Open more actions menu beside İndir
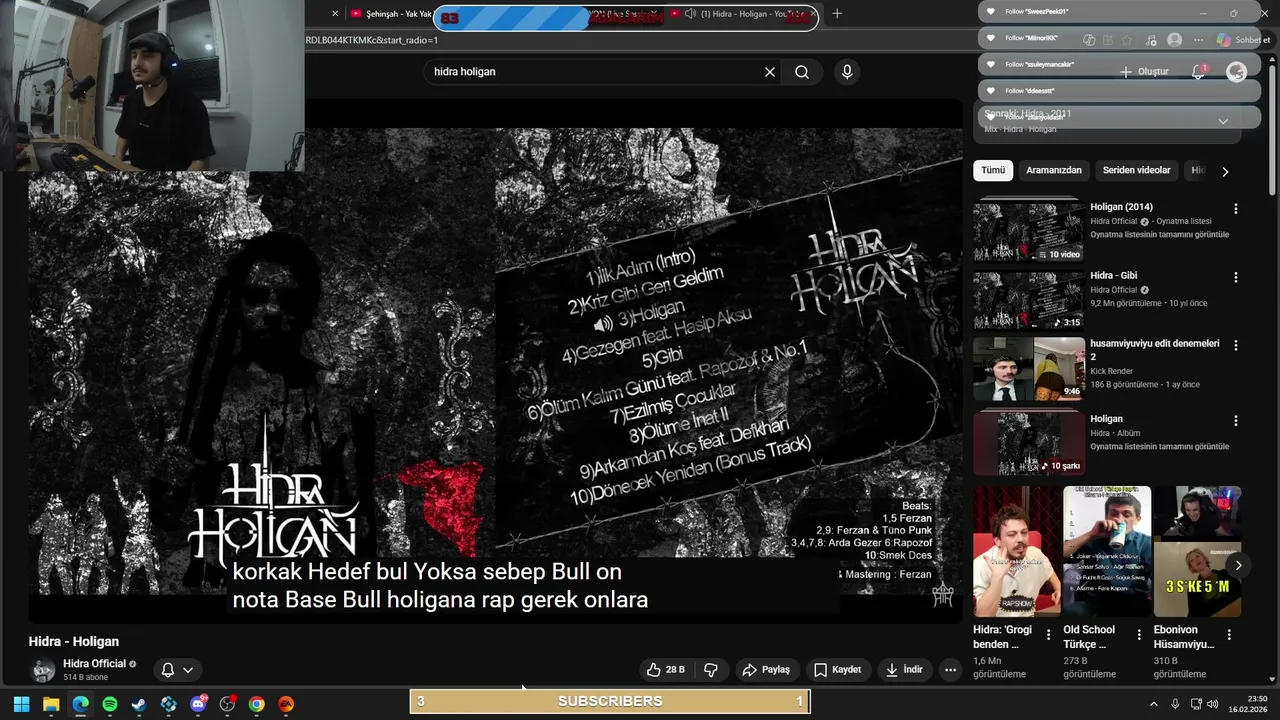 (x=950, y=670)
